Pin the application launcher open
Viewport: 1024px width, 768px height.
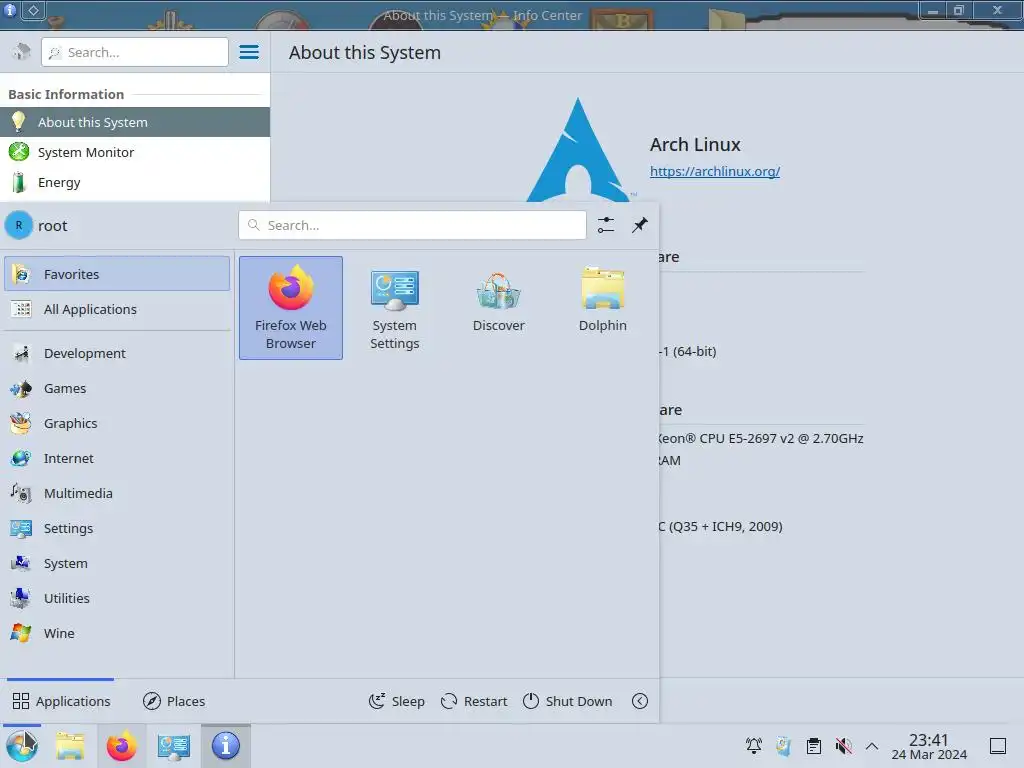pyautogui.click(x=639, y=225)
